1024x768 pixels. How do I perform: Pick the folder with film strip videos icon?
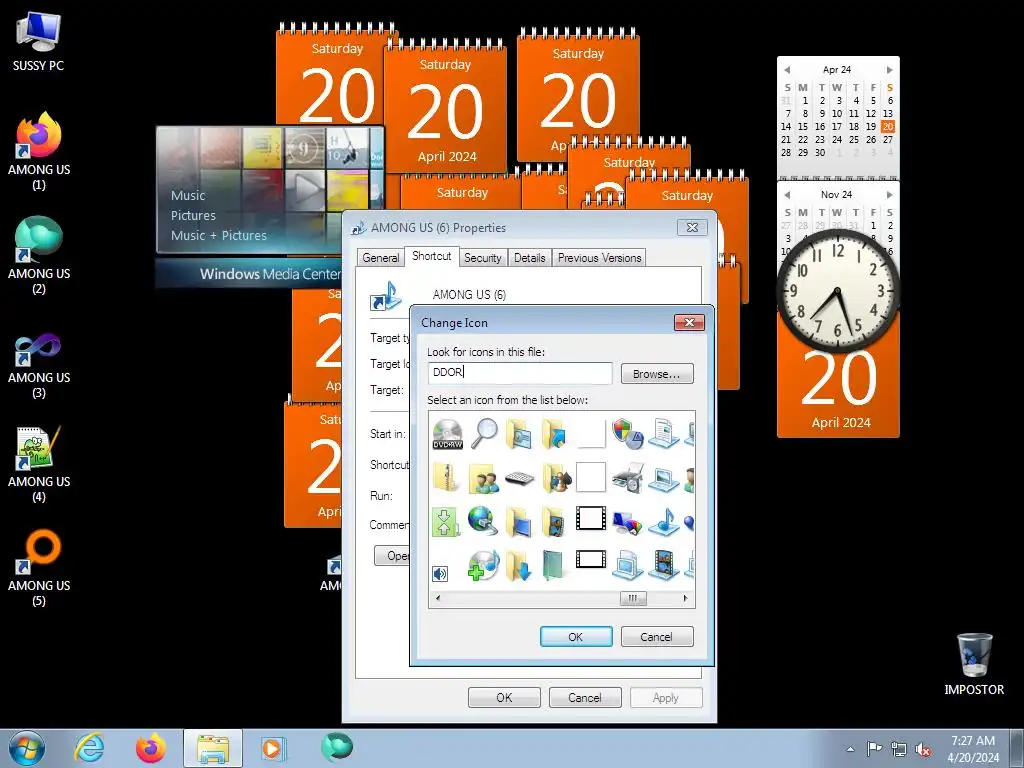554,522
